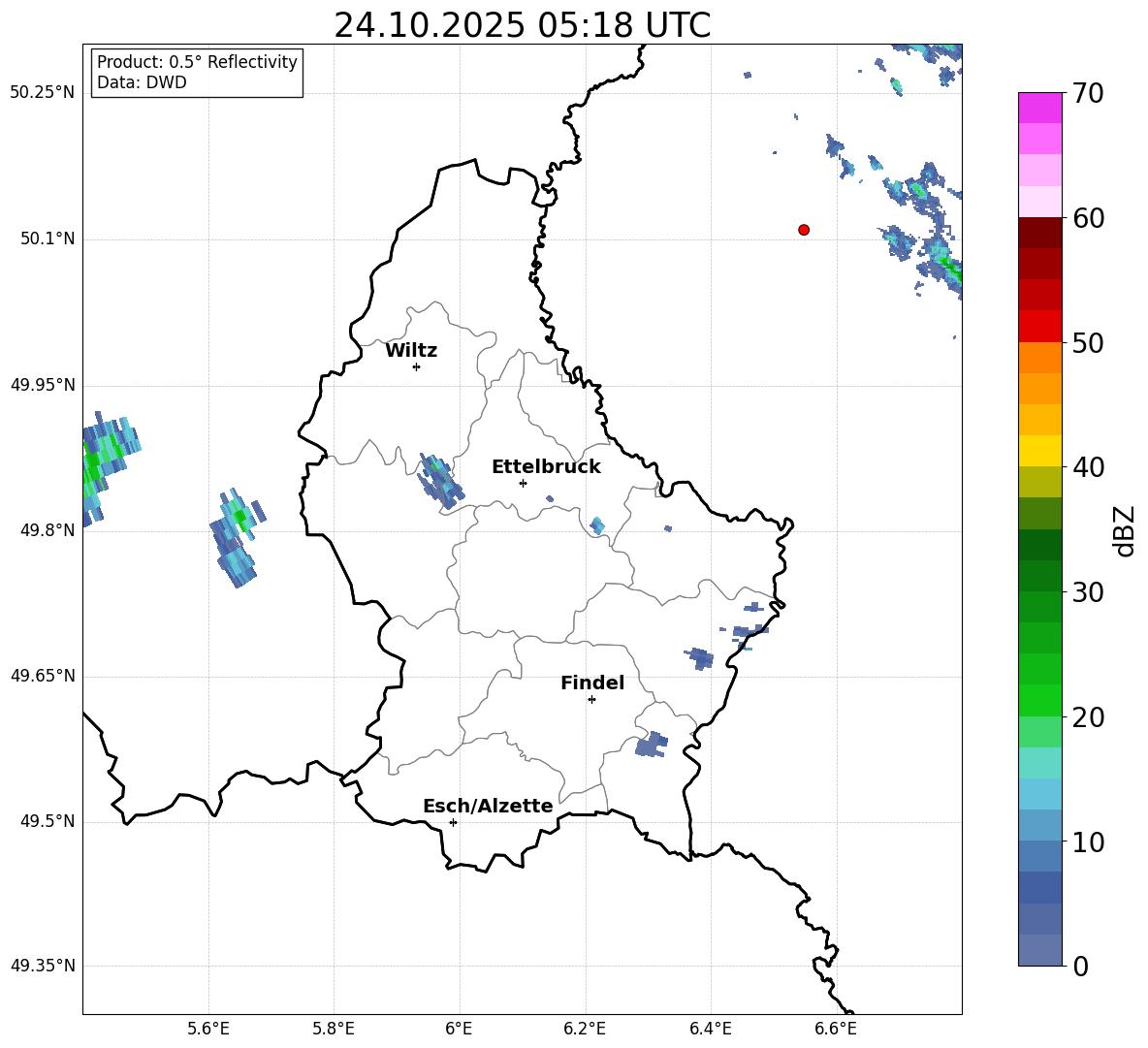
Task: Click the 5.8°E longitude label
Action: (334, 1029)
